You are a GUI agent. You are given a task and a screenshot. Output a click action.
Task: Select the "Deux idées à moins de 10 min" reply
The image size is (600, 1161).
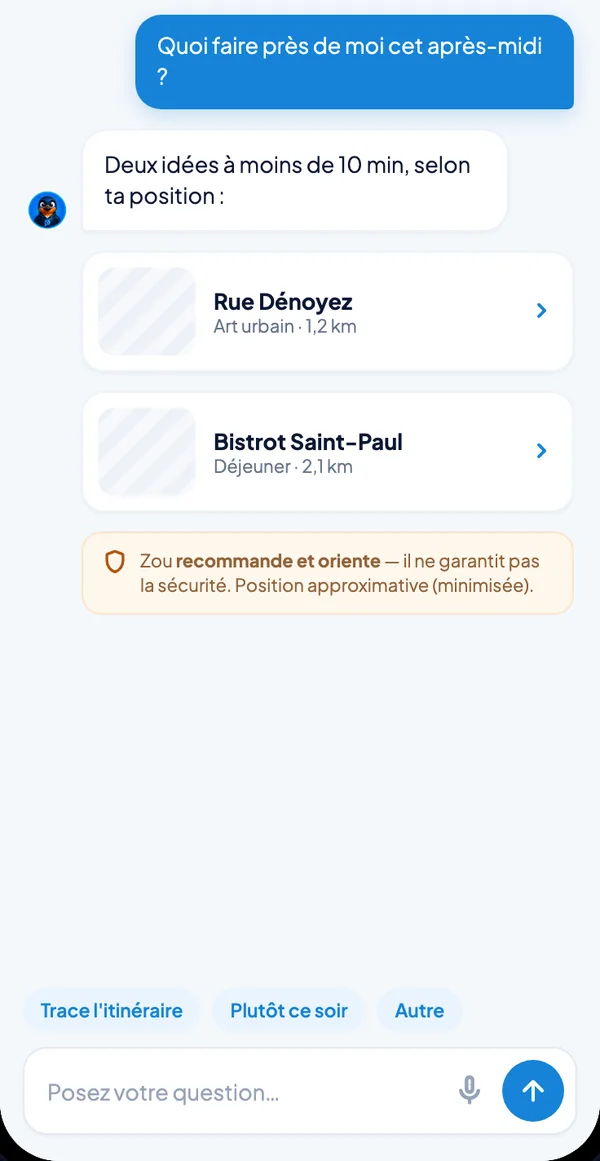pos(294,181)
